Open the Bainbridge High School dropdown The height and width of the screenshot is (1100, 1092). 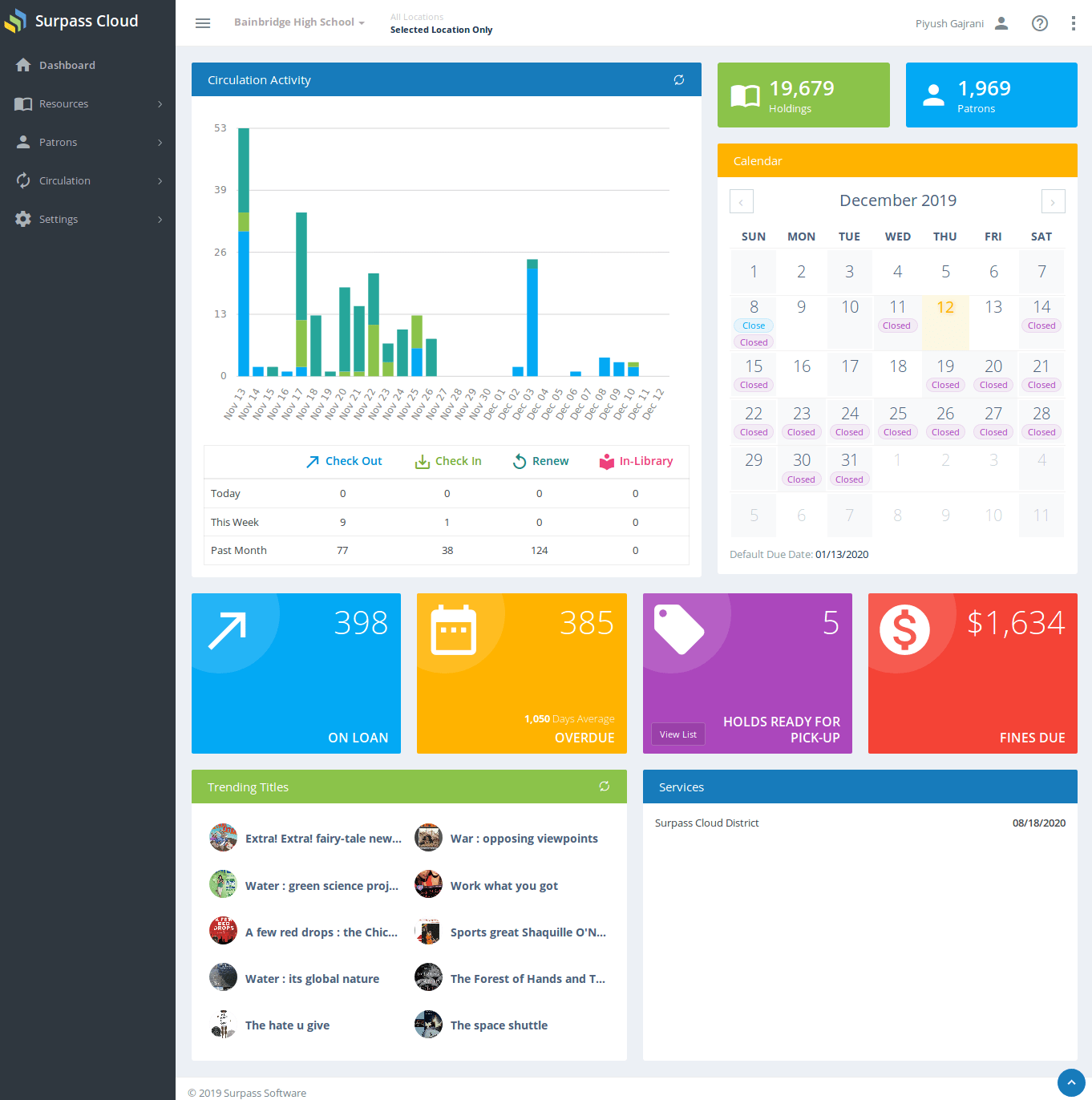point(299,22)
